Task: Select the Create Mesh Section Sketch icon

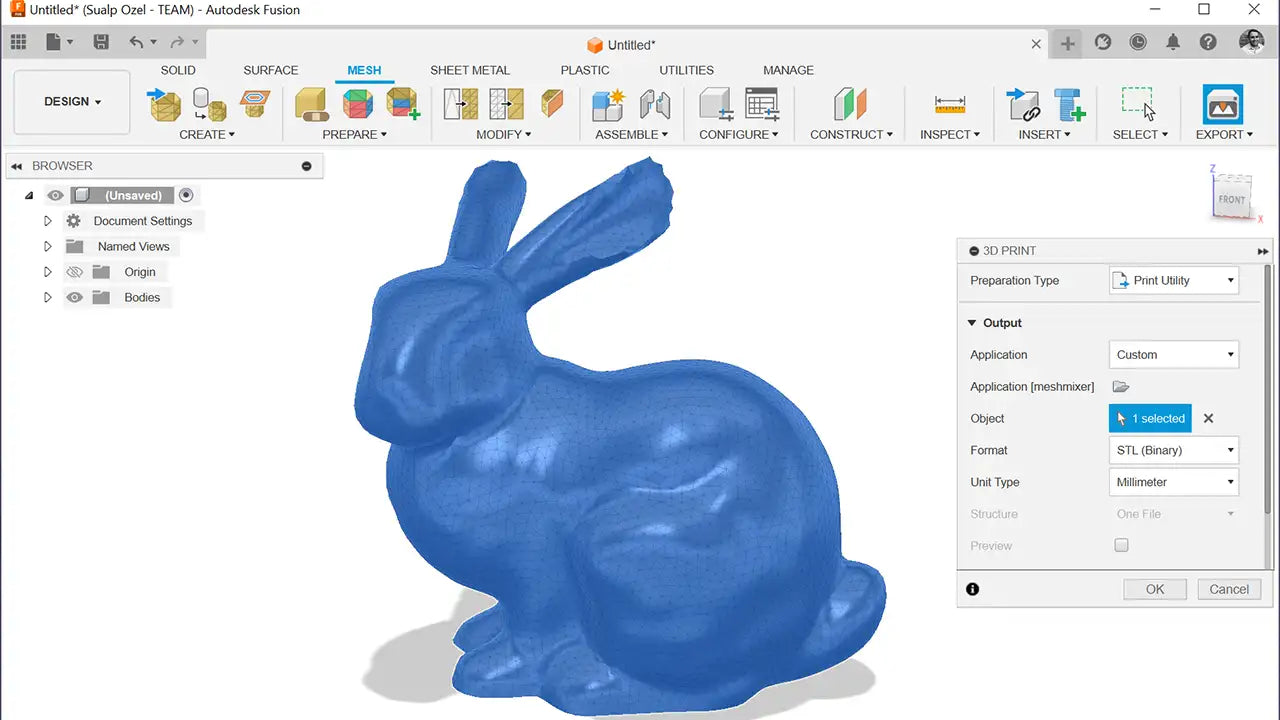Action: pos(254,103)
